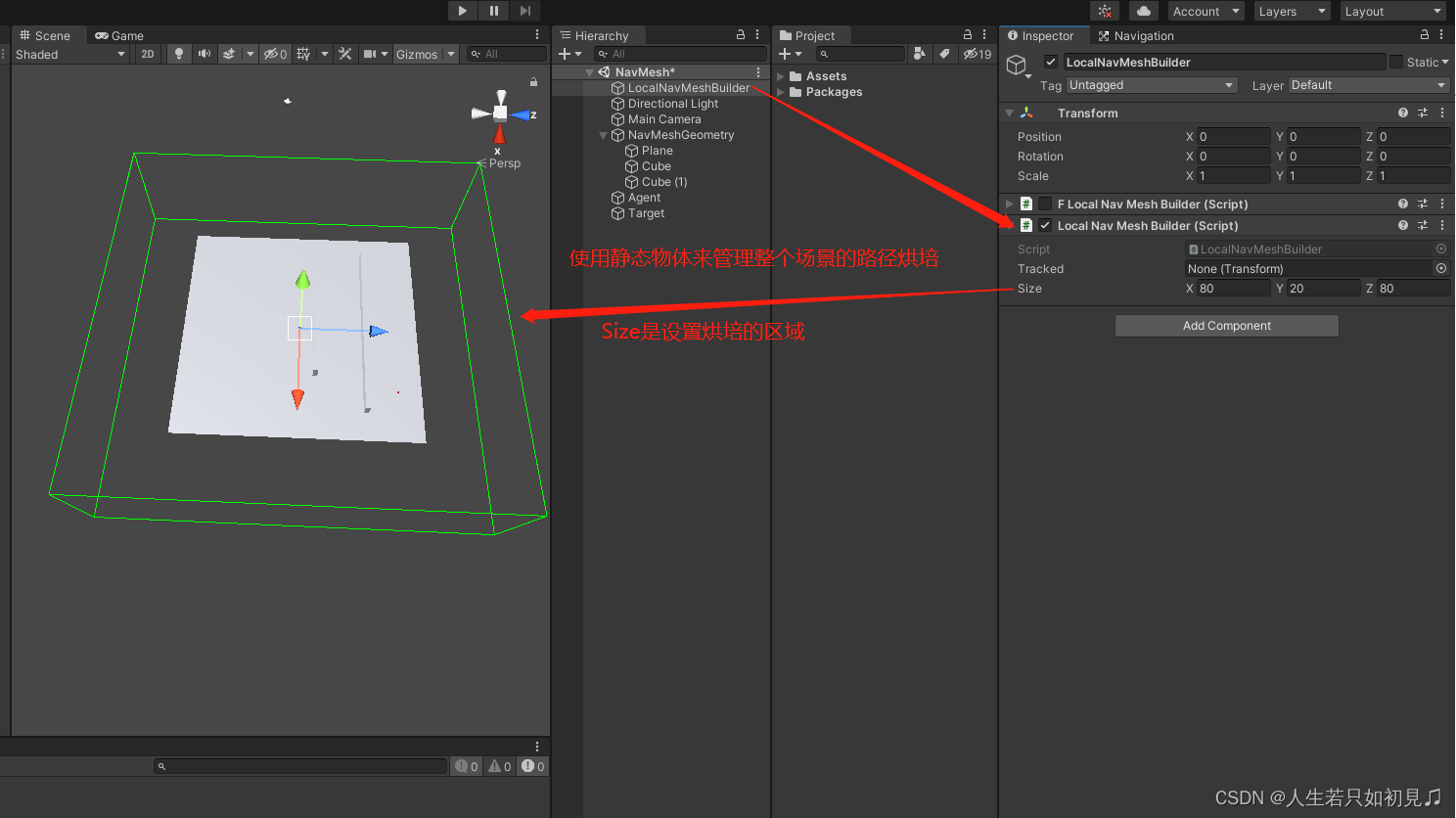This screenshot has height=818, width=1456.
Task: Switch to the Game tab
Action: tap(117, 35)
